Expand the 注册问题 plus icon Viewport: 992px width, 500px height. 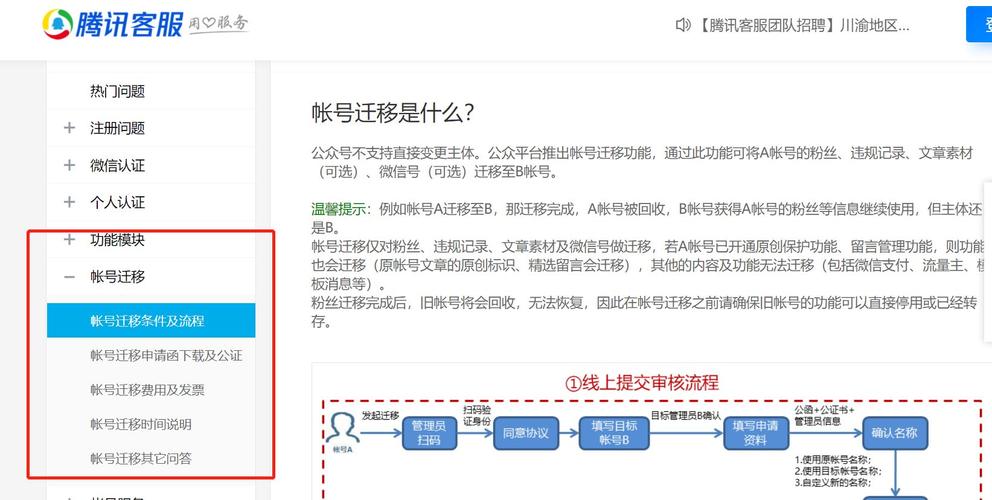pos(70,128)
